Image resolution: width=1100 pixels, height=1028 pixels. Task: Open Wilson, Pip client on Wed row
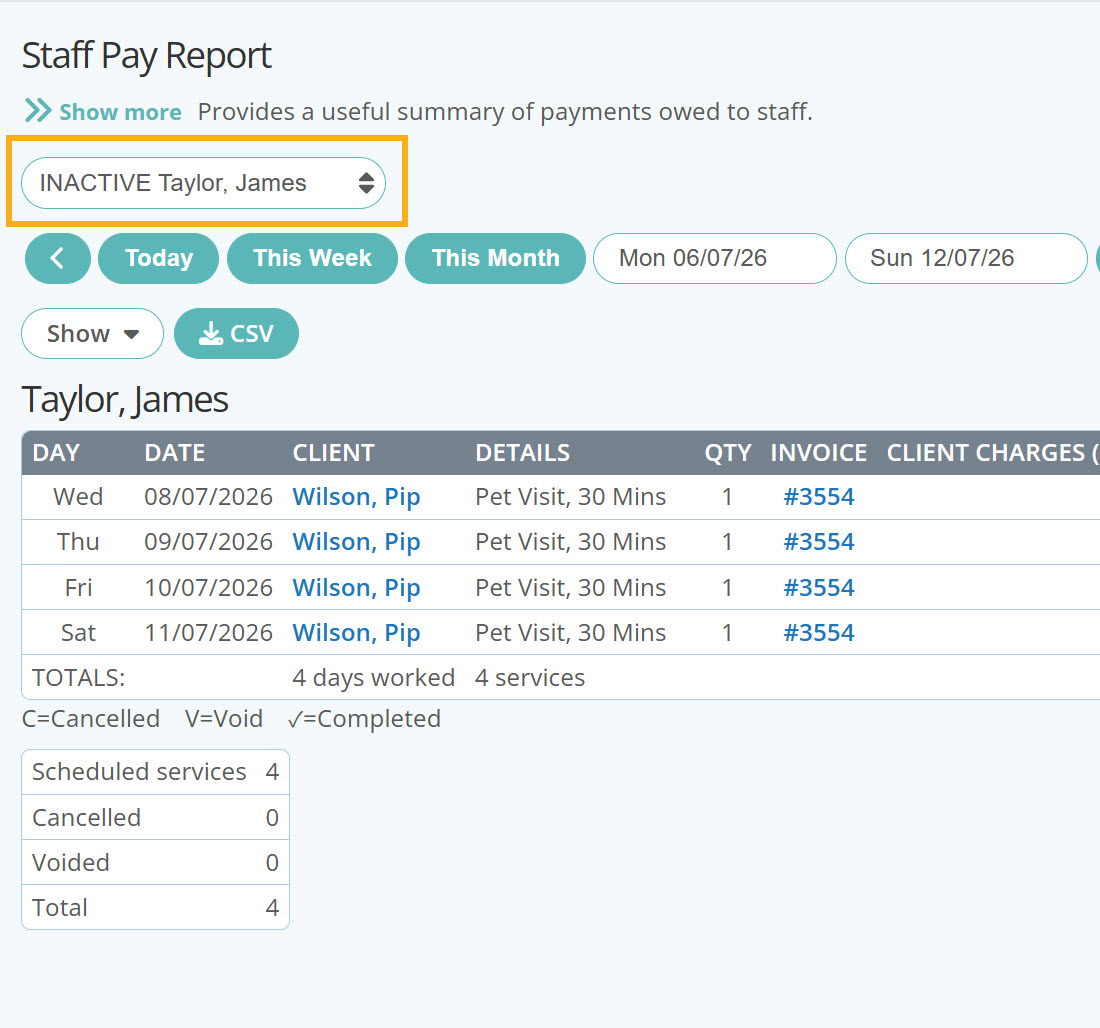click(356, 497)
